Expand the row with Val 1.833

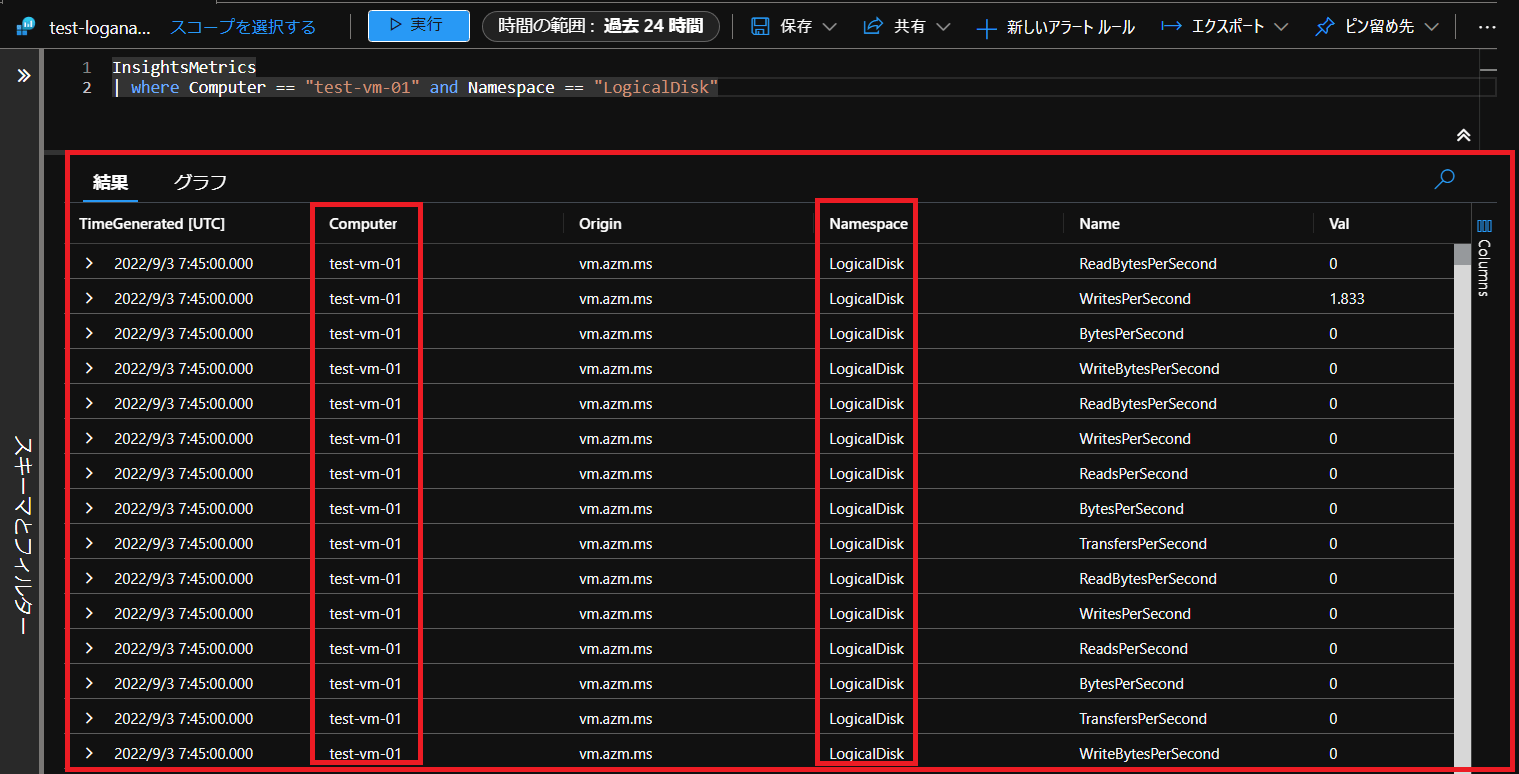89,298
